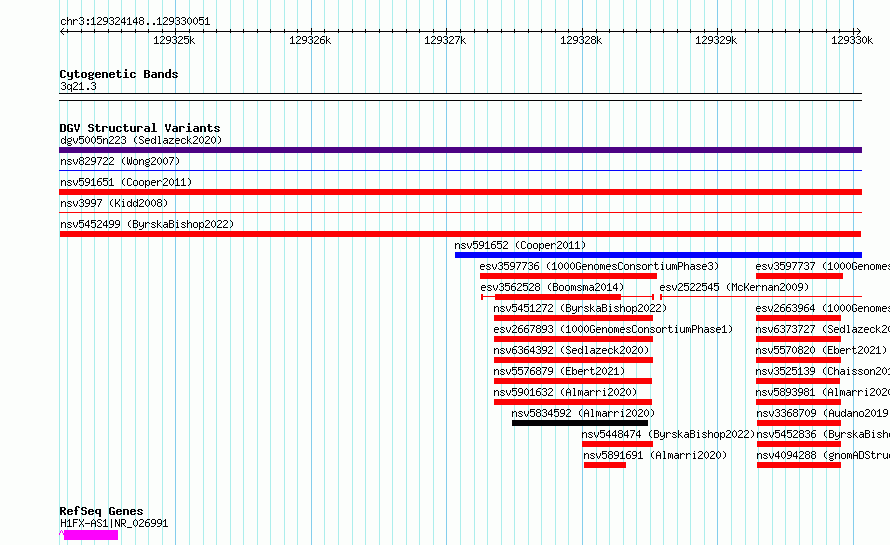Click the 129329k ruler position

[716, 40]
